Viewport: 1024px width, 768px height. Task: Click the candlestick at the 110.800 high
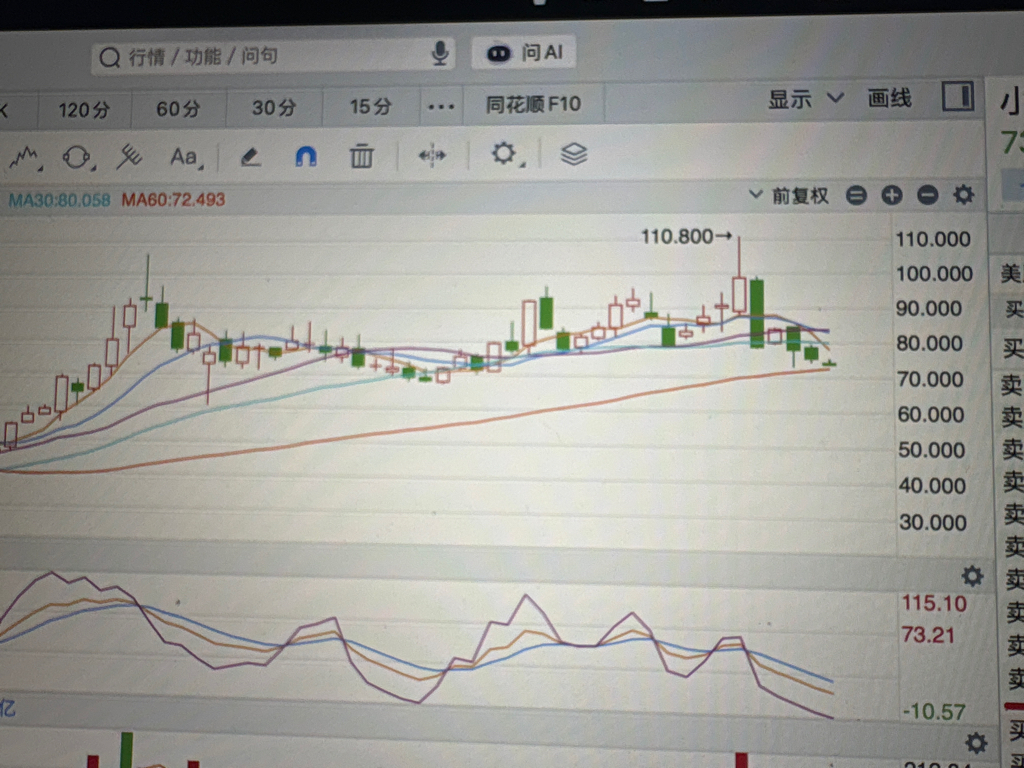(739, 295)
